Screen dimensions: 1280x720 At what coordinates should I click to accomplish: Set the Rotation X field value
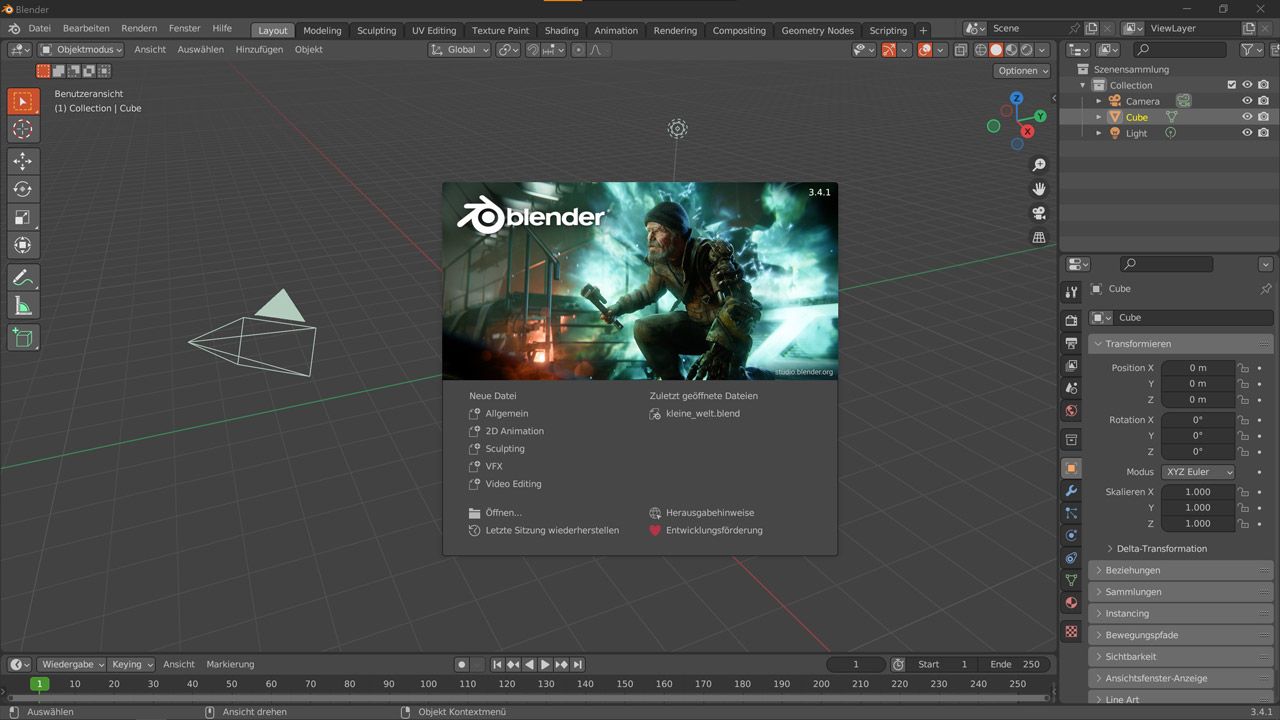point(1197,420)
